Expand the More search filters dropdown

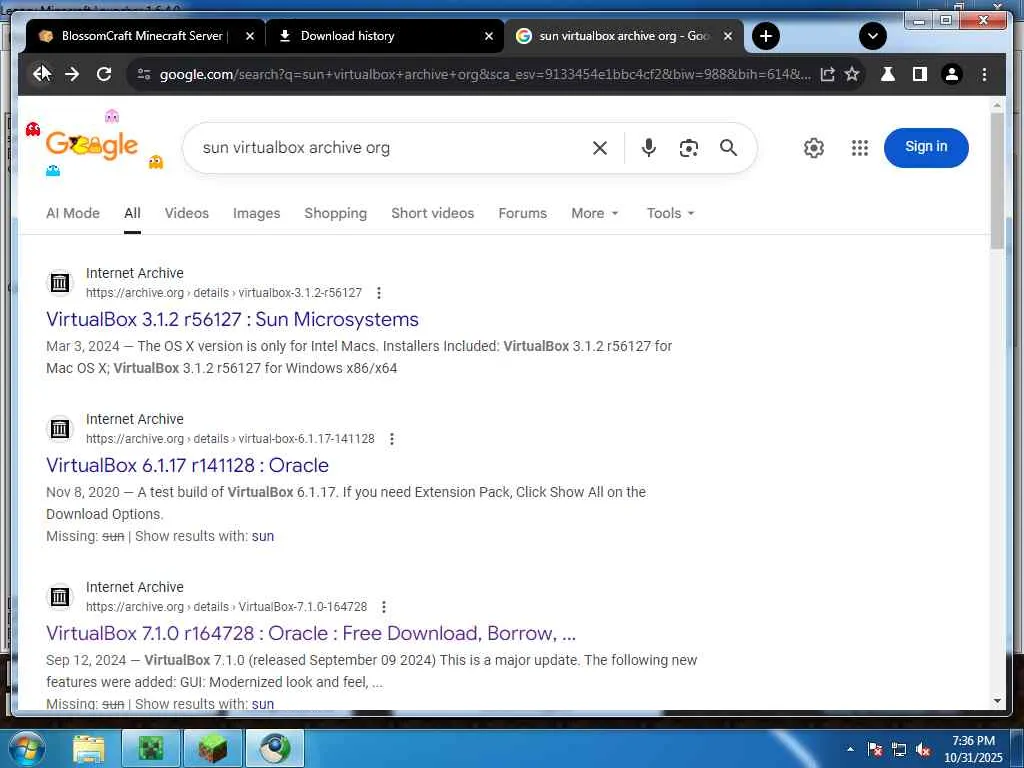[x=594, y=213]
